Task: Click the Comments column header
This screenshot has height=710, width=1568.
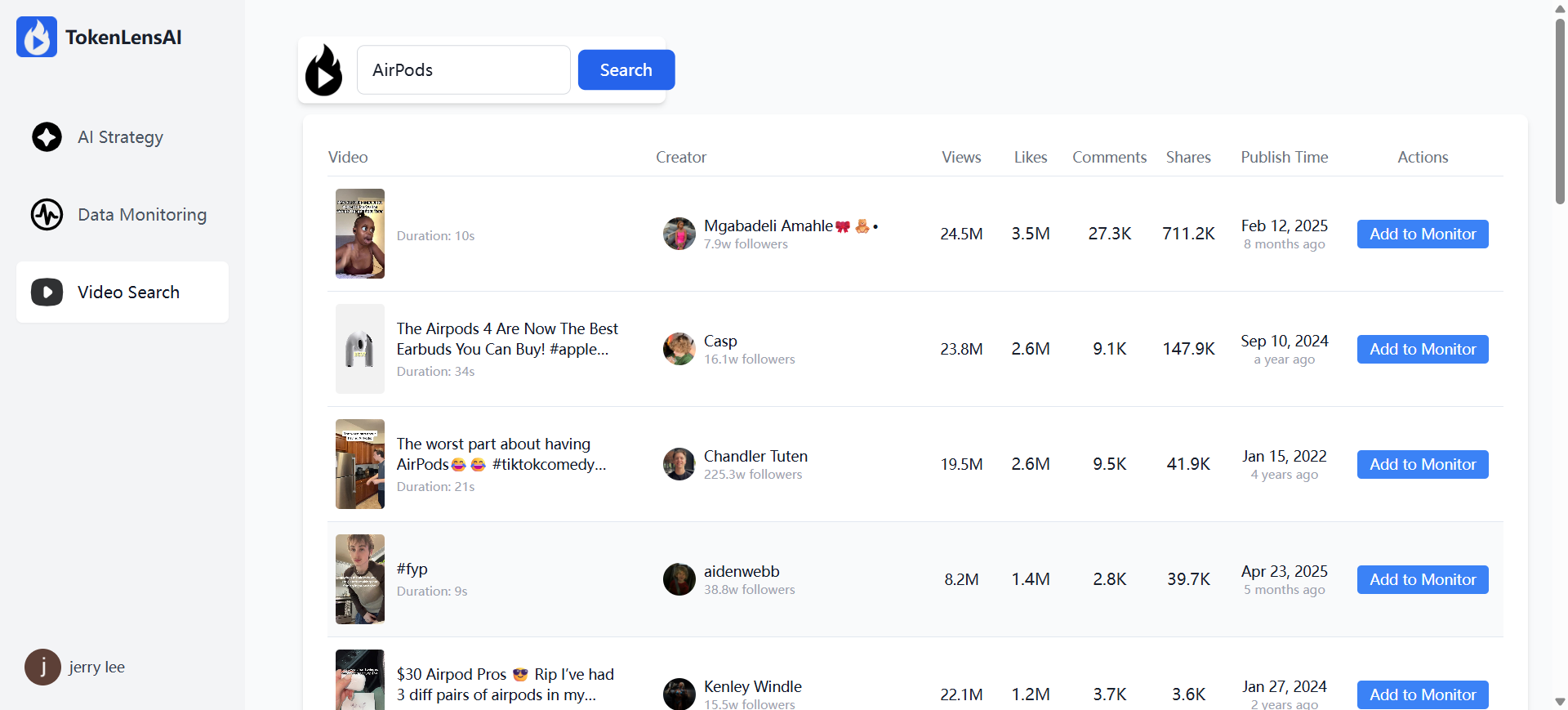Action: pyautogui.click(x=1109, y=157)
